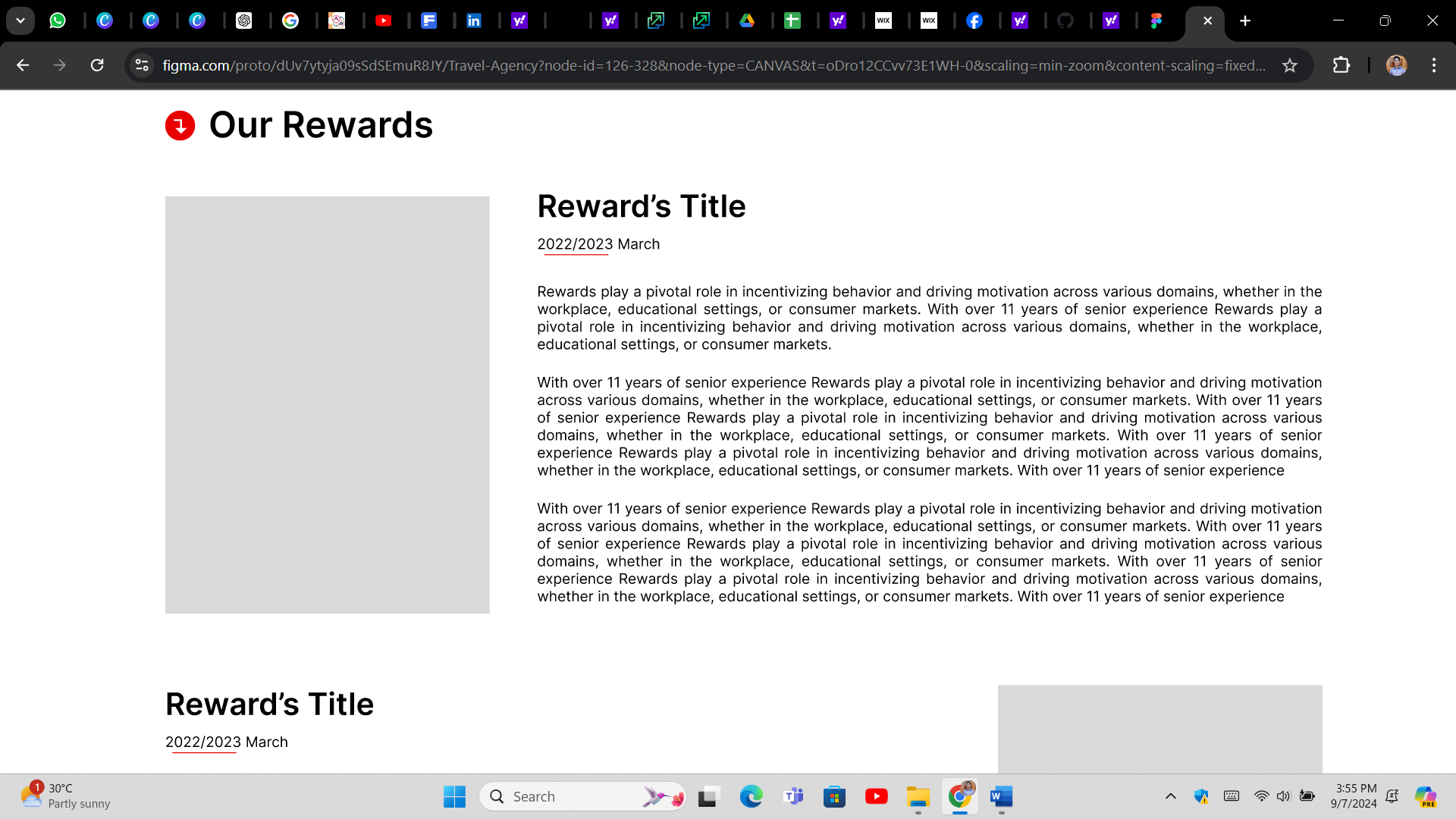
Task: Open the weather widget showing 30°C
Action: click(64, 796)
